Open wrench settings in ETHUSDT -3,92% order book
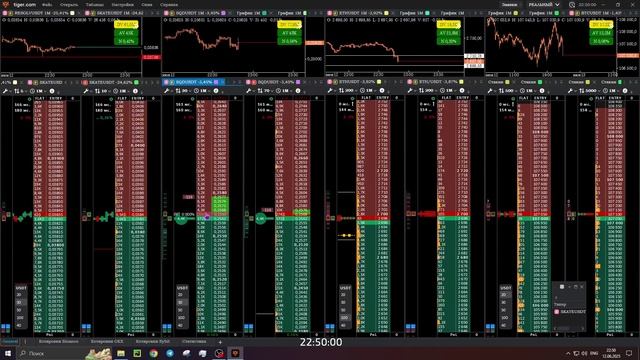This screenshot has height=360, width=640. (330, 91)
